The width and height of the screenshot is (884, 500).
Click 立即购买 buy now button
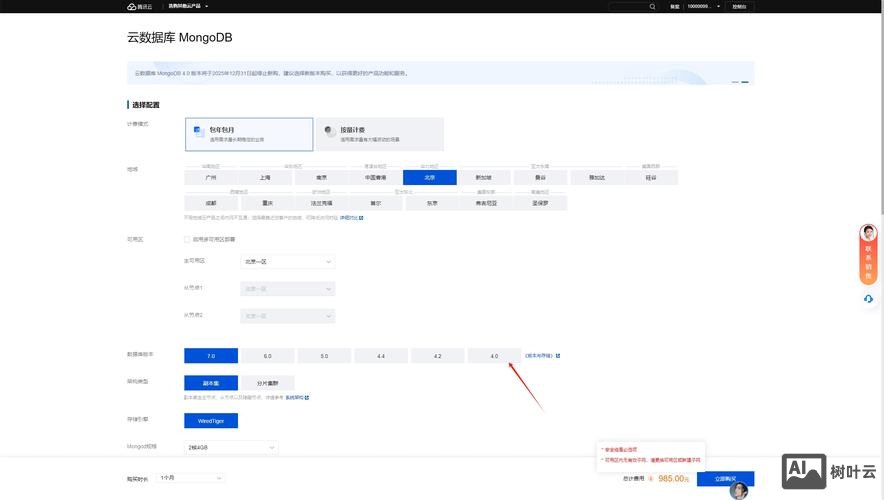pyautogui.click(x=725, y=479)
